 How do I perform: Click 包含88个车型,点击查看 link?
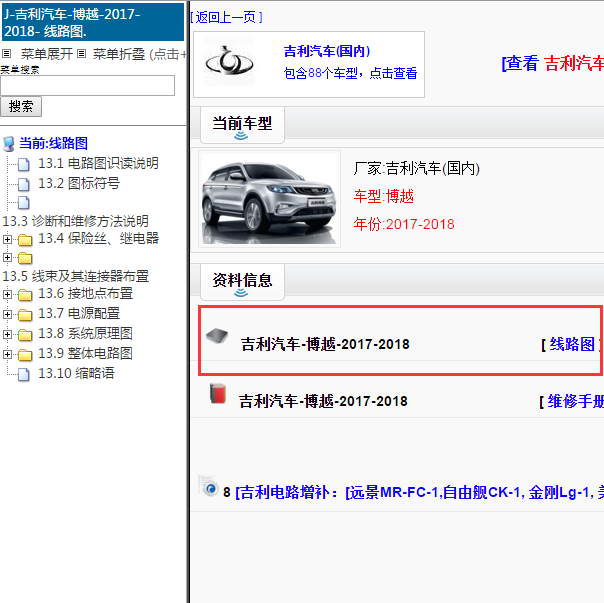(x=351, y=73)
